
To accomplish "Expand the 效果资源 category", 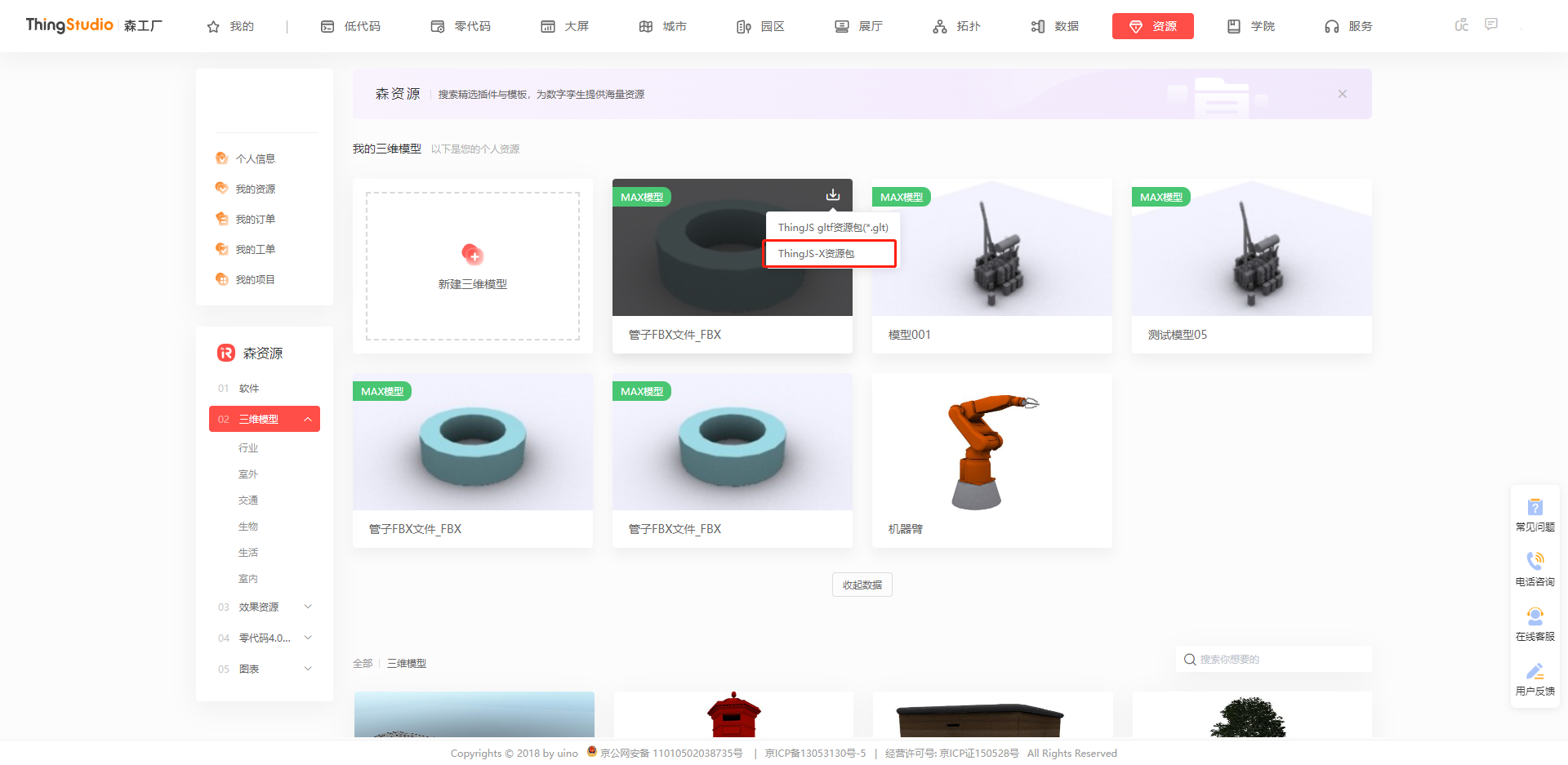I will [x=307, y=607].
